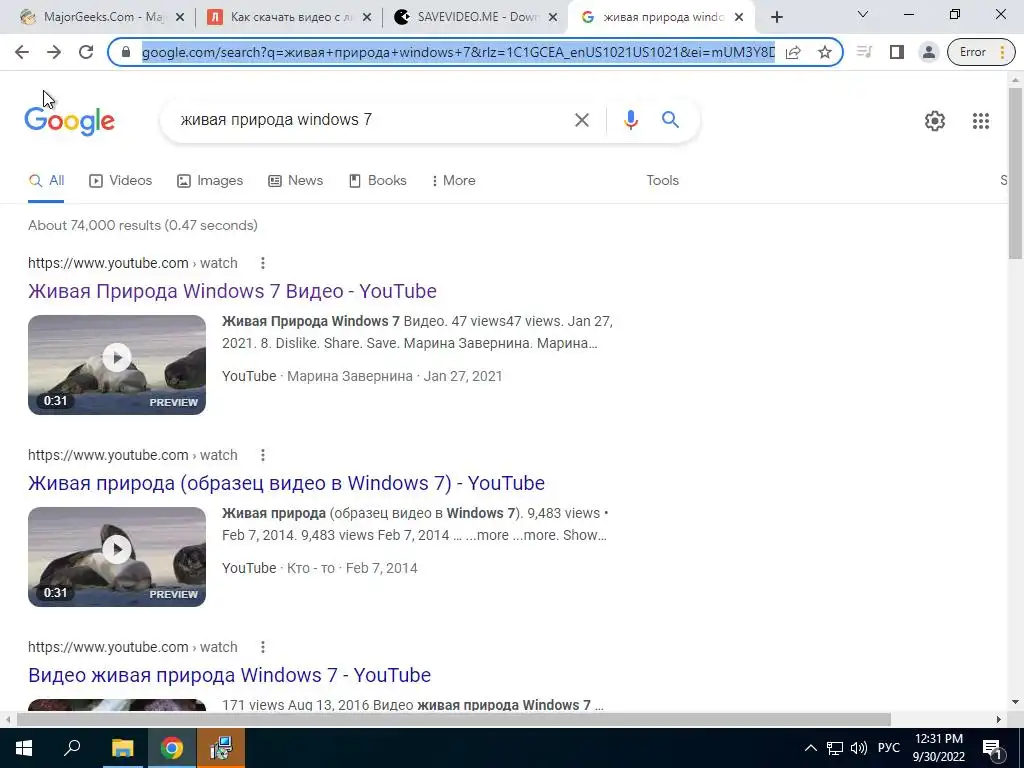The width and height of the screenshot is (1024, 768).
Task: Click the address bar URL
Action: point(458,52)
